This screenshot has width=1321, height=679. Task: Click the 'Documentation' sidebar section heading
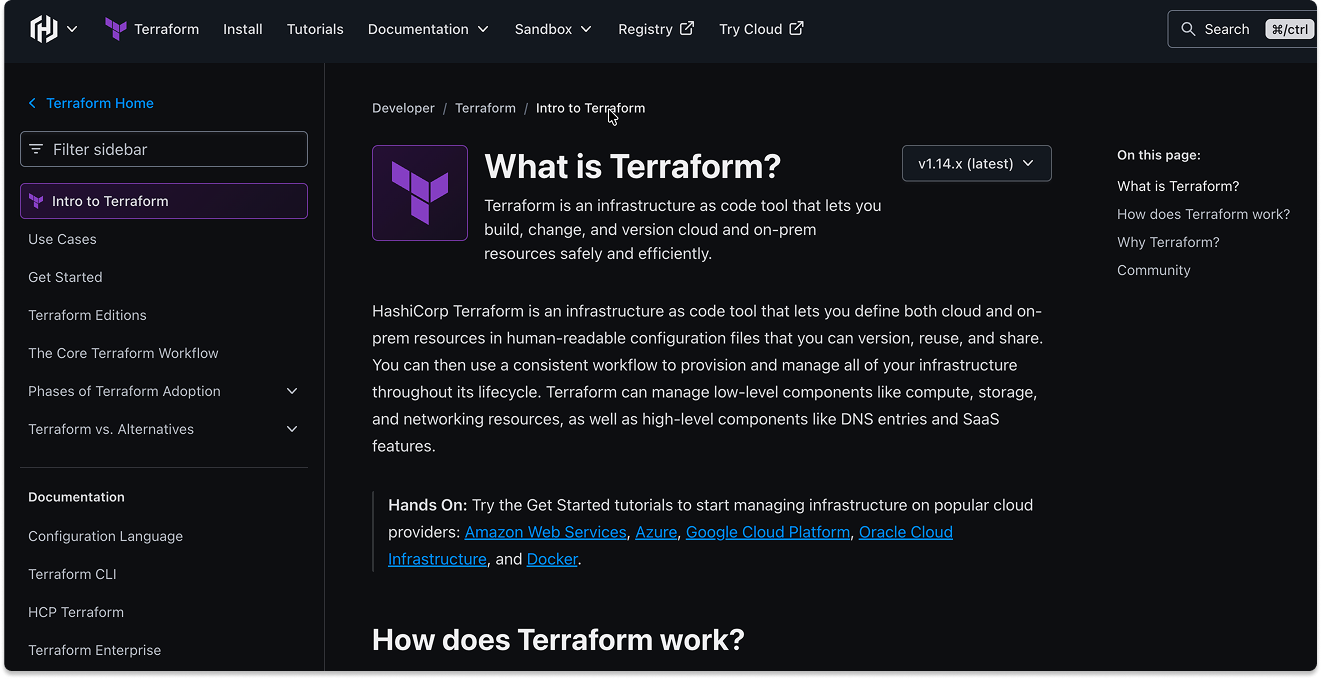(76, 497)
